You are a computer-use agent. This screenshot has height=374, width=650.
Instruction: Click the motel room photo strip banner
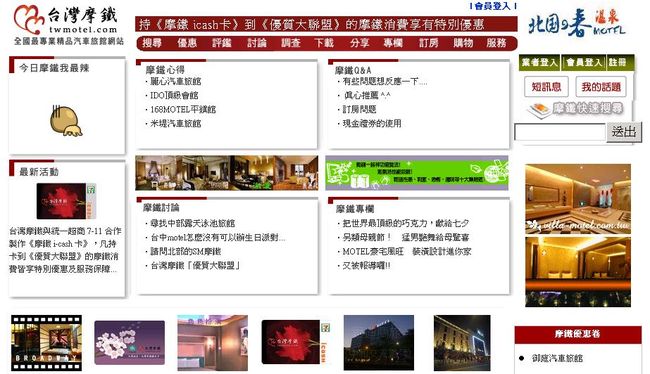point(227,173)
